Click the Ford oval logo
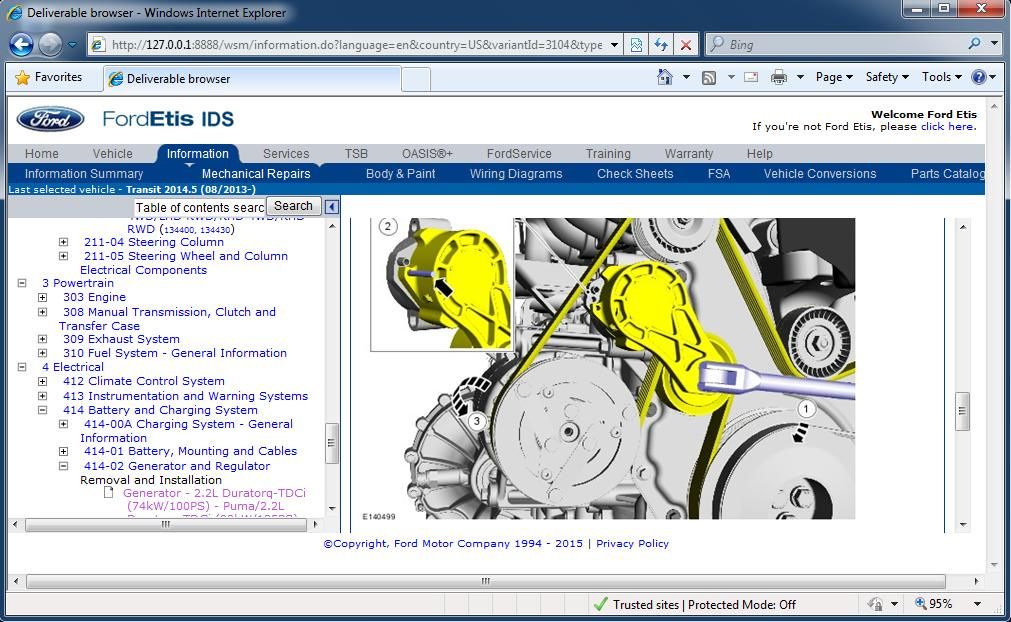 pyautogui.click(x=50, y=119)
